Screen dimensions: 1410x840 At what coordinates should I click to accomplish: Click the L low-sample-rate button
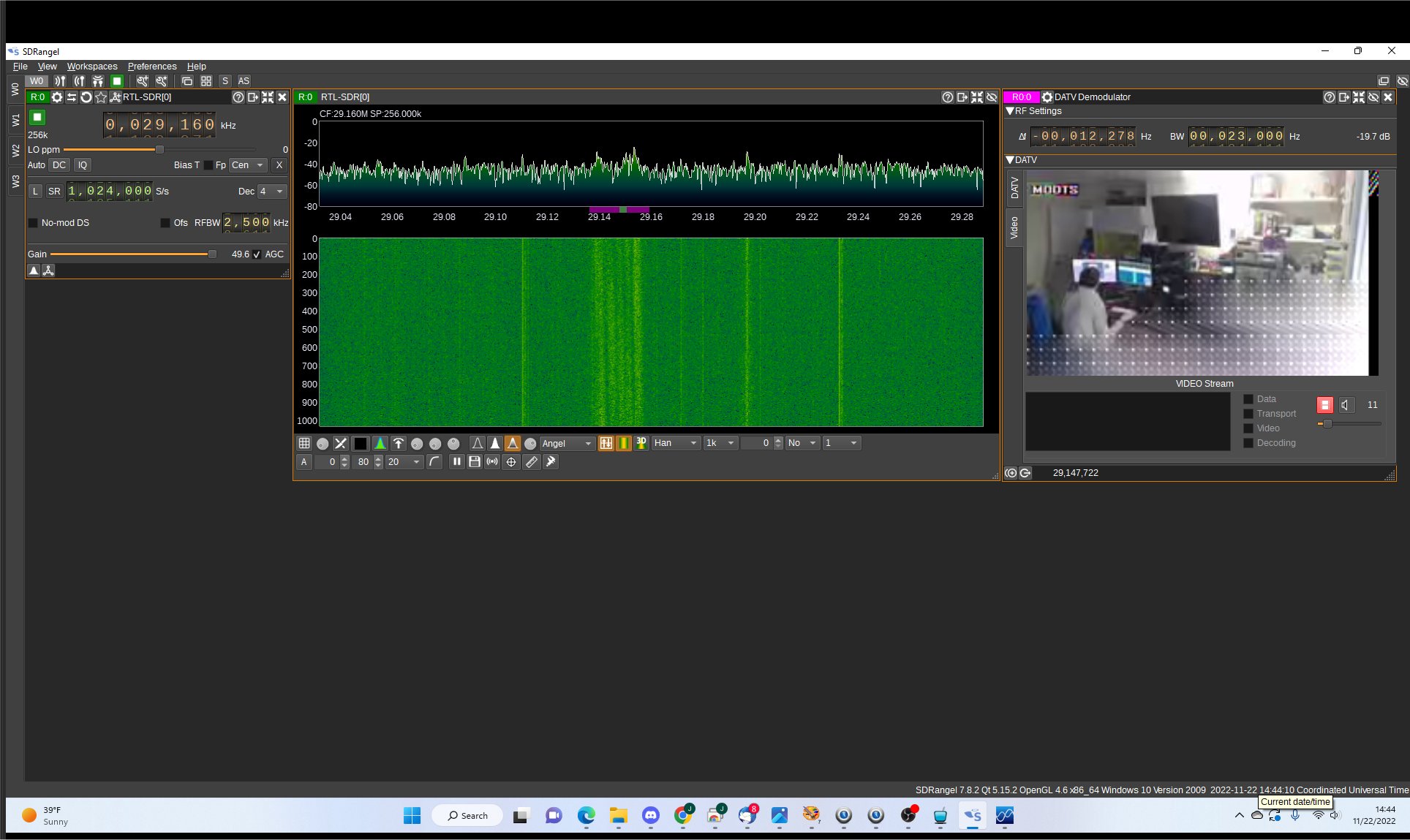35,192
